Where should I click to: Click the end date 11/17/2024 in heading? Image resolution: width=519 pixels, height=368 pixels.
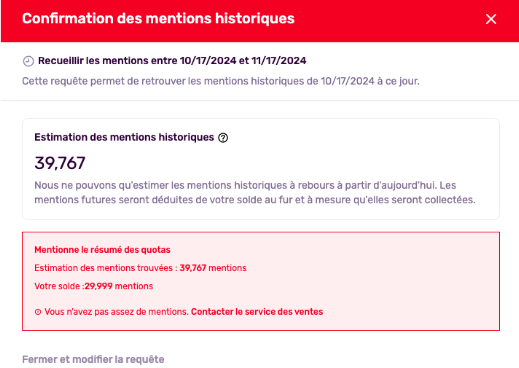[279, 61]
